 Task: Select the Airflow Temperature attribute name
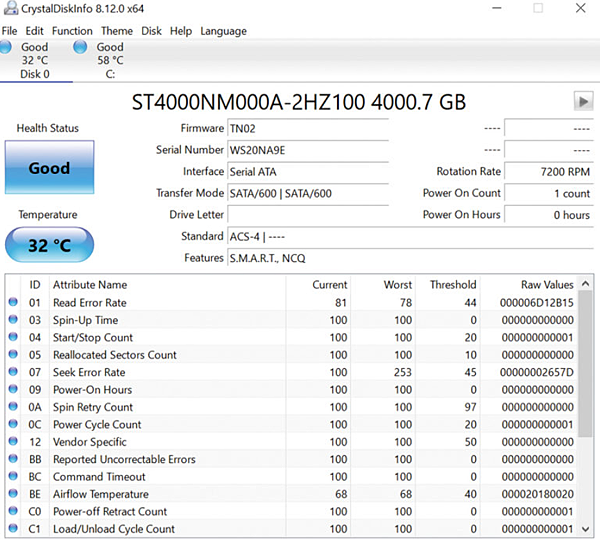101,494
